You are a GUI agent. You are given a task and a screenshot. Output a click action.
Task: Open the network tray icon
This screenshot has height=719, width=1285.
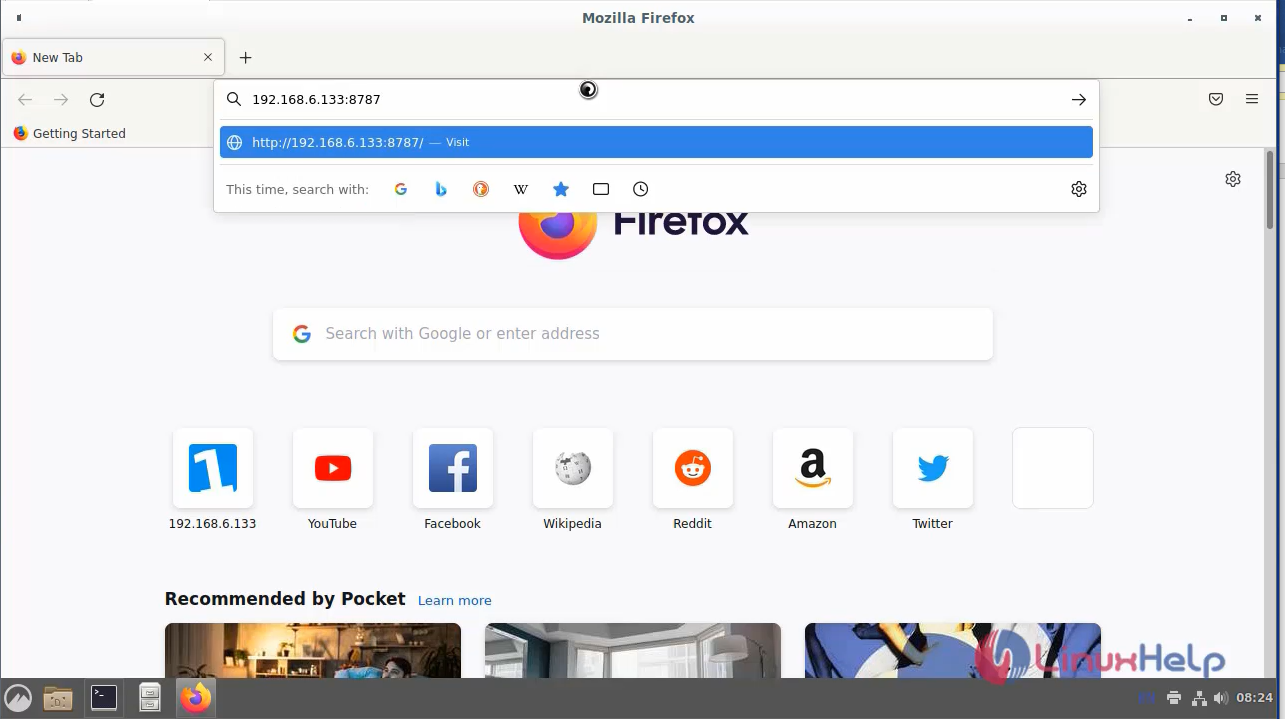pos(1198,698)
